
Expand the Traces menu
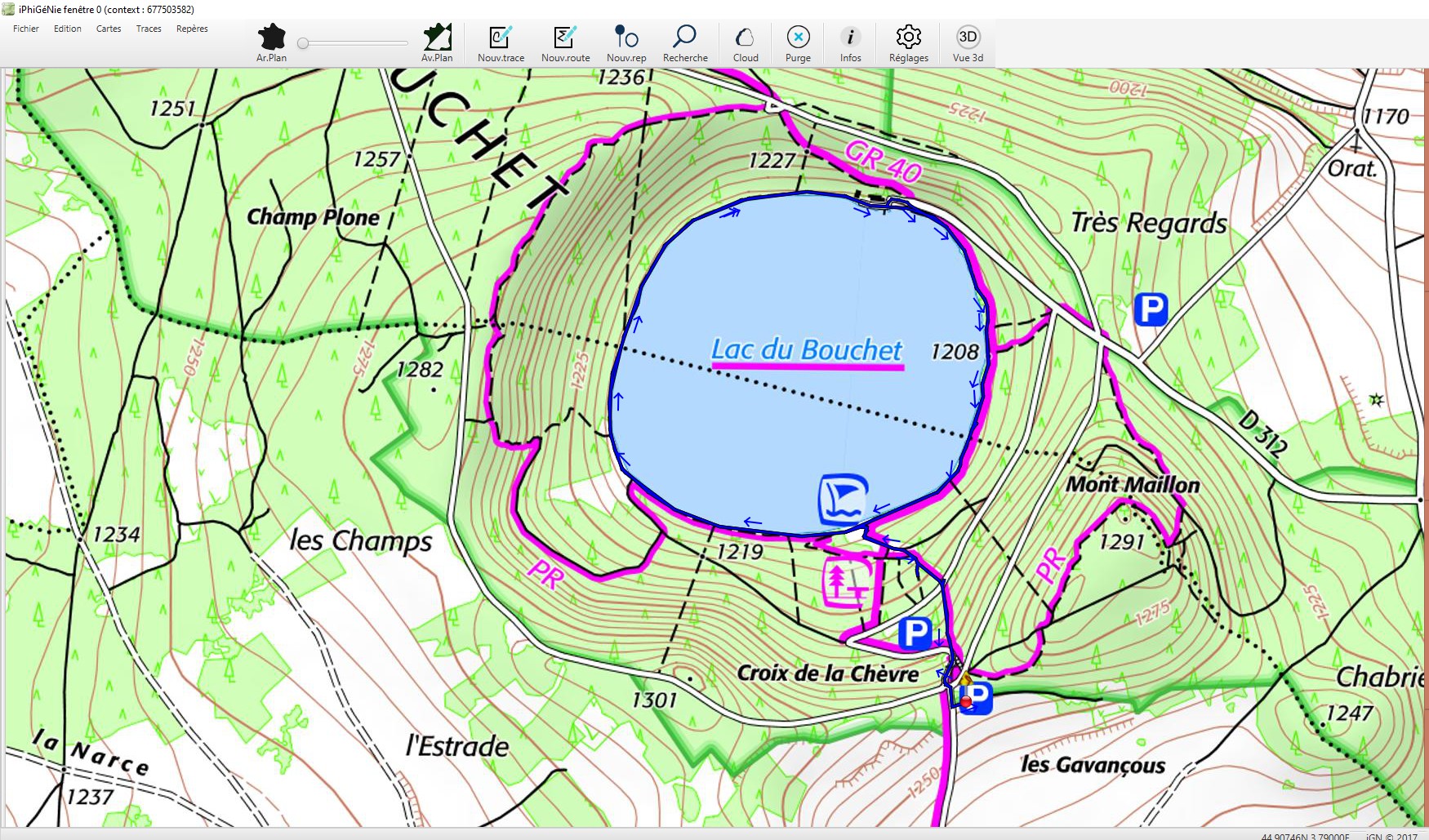tap(149, 29)
